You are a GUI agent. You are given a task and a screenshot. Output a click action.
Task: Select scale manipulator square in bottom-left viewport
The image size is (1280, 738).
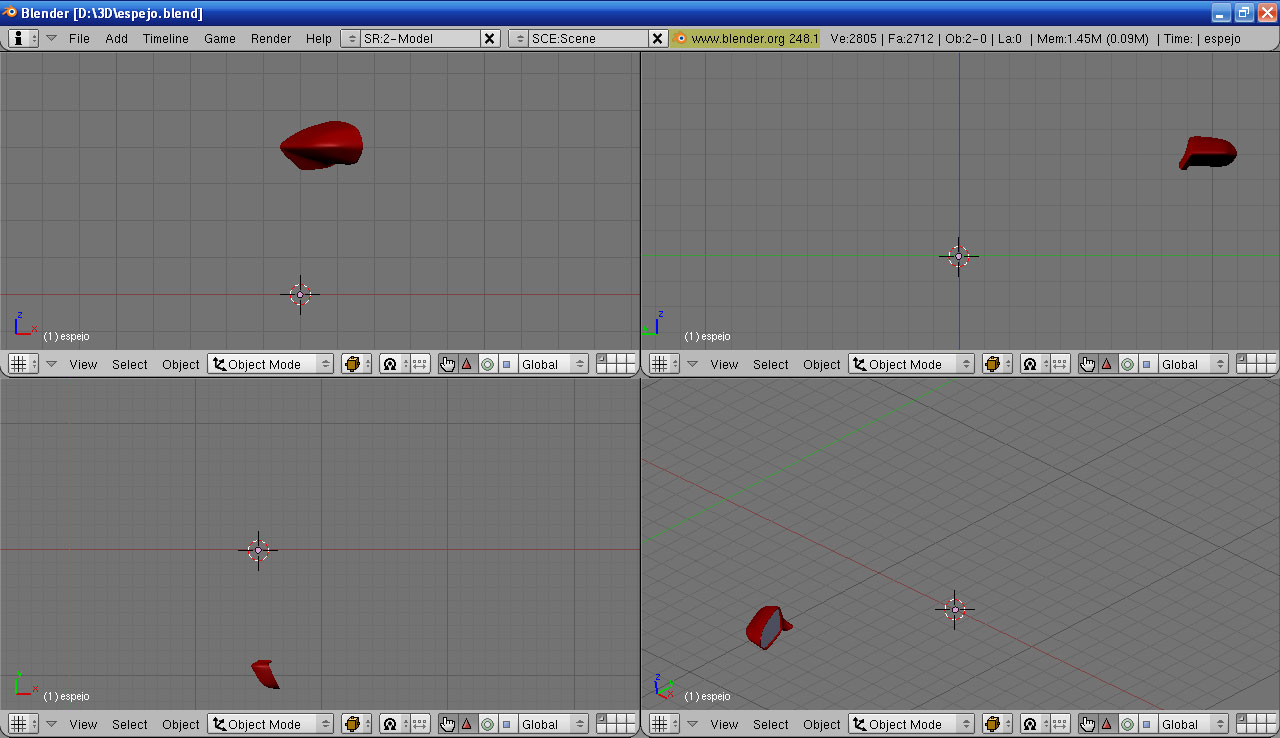[x=507, y=724]
